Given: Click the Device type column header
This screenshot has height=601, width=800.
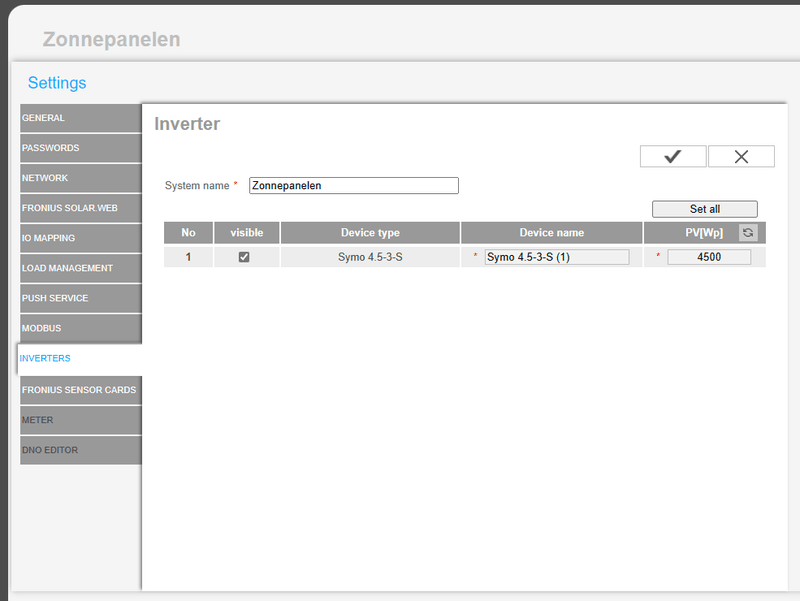Looking at the screenshot, I should click(370, 233).
